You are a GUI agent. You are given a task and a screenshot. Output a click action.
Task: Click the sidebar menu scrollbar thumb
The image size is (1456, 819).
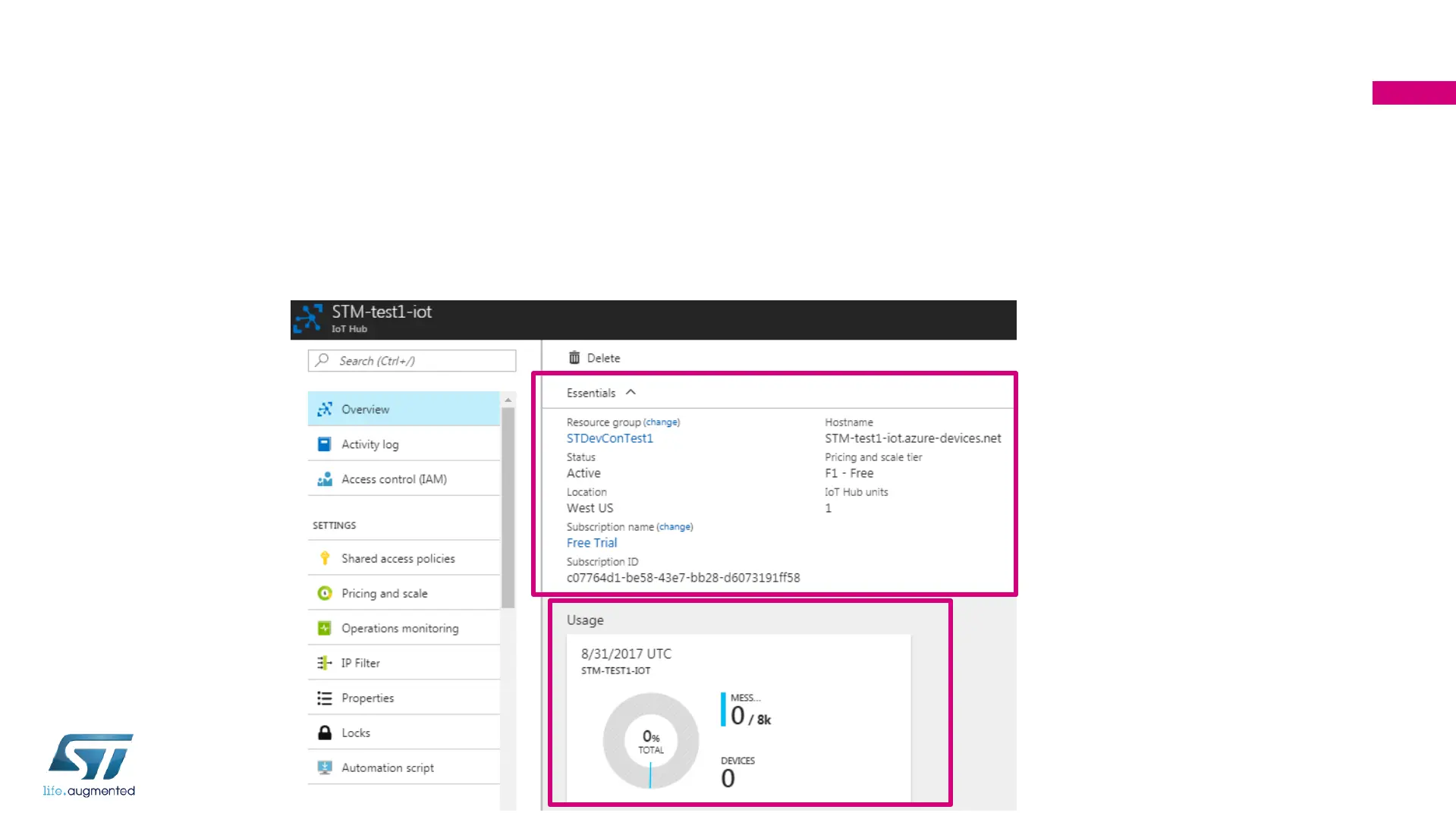(508, 508)
